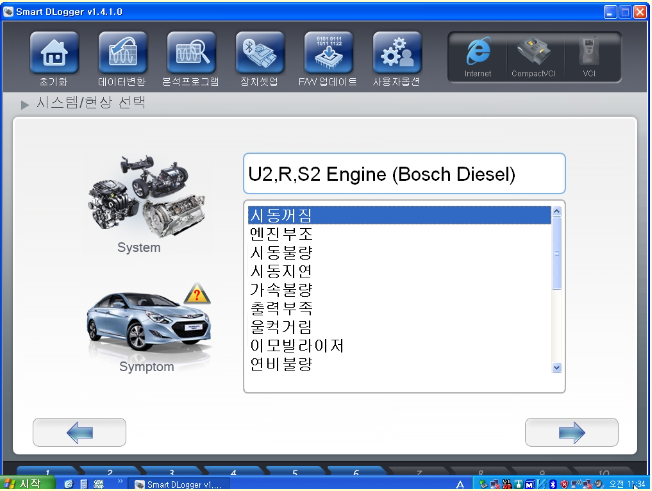Open the 데이터변환 data conversion tool
Screen dimensions: 652x491
tap(123, 53)
